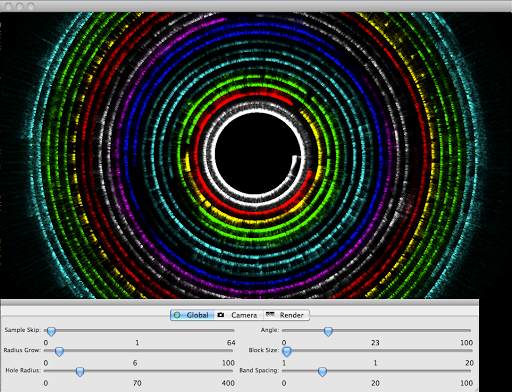
Task: Click the window close button
Action: pyautogui.click(x=9, y=6)
